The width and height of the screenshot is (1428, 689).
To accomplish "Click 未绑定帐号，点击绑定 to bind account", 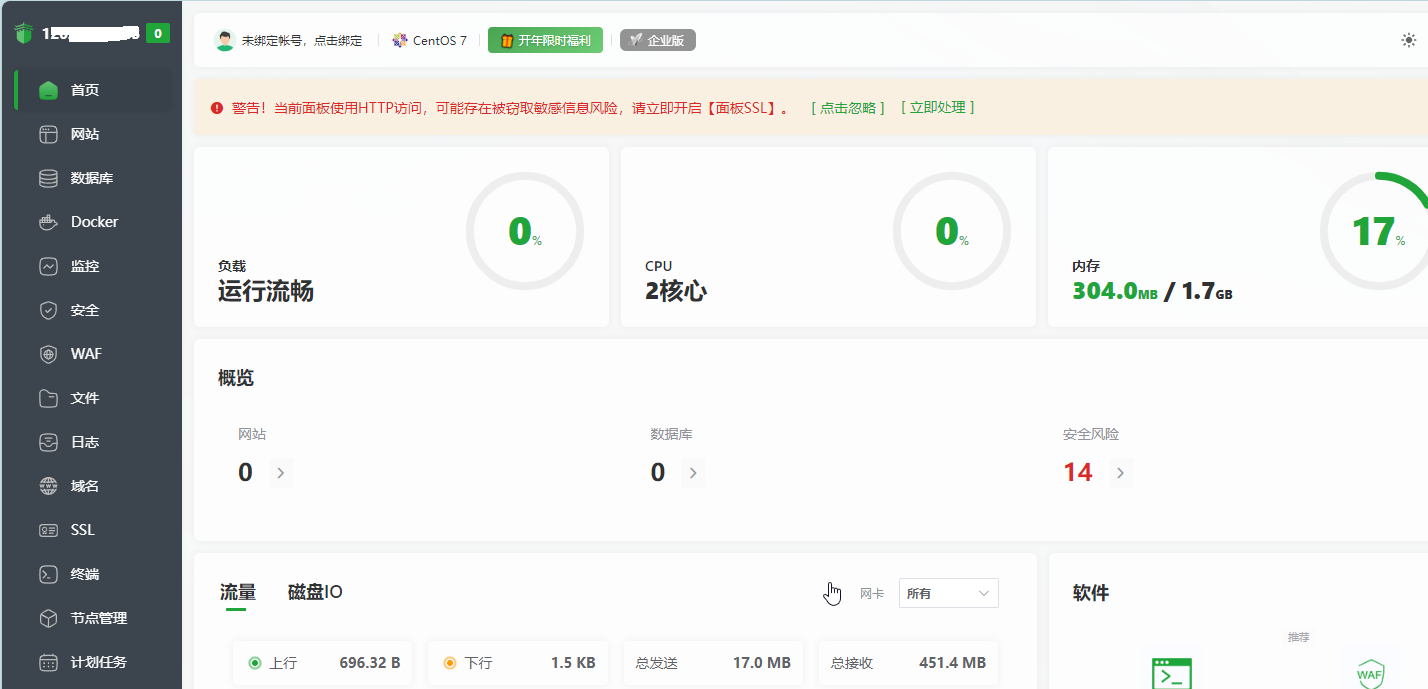I will pos(302,40).
